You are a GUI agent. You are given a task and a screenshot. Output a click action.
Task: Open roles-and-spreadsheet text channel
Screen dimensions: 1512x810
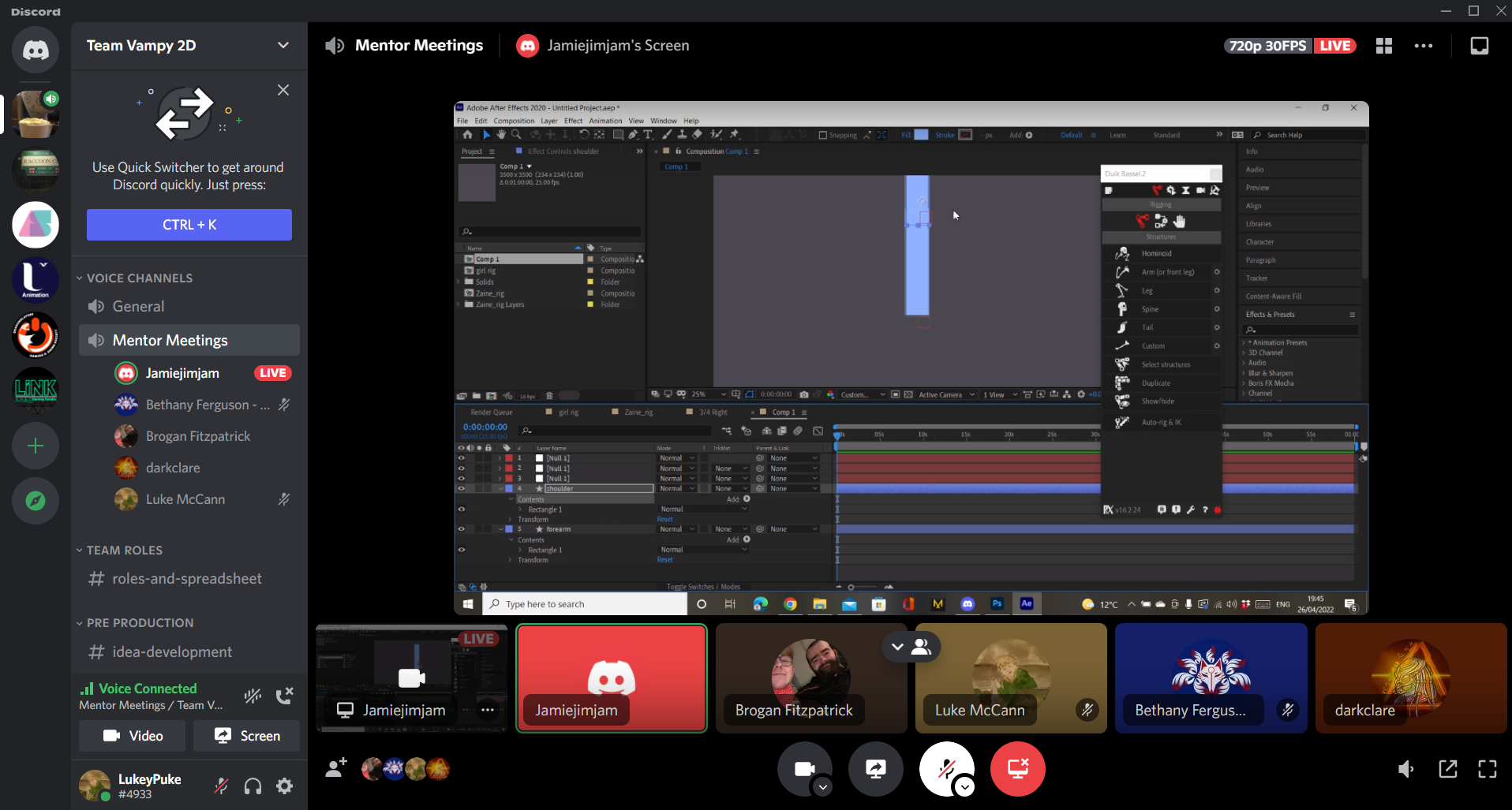189,578
